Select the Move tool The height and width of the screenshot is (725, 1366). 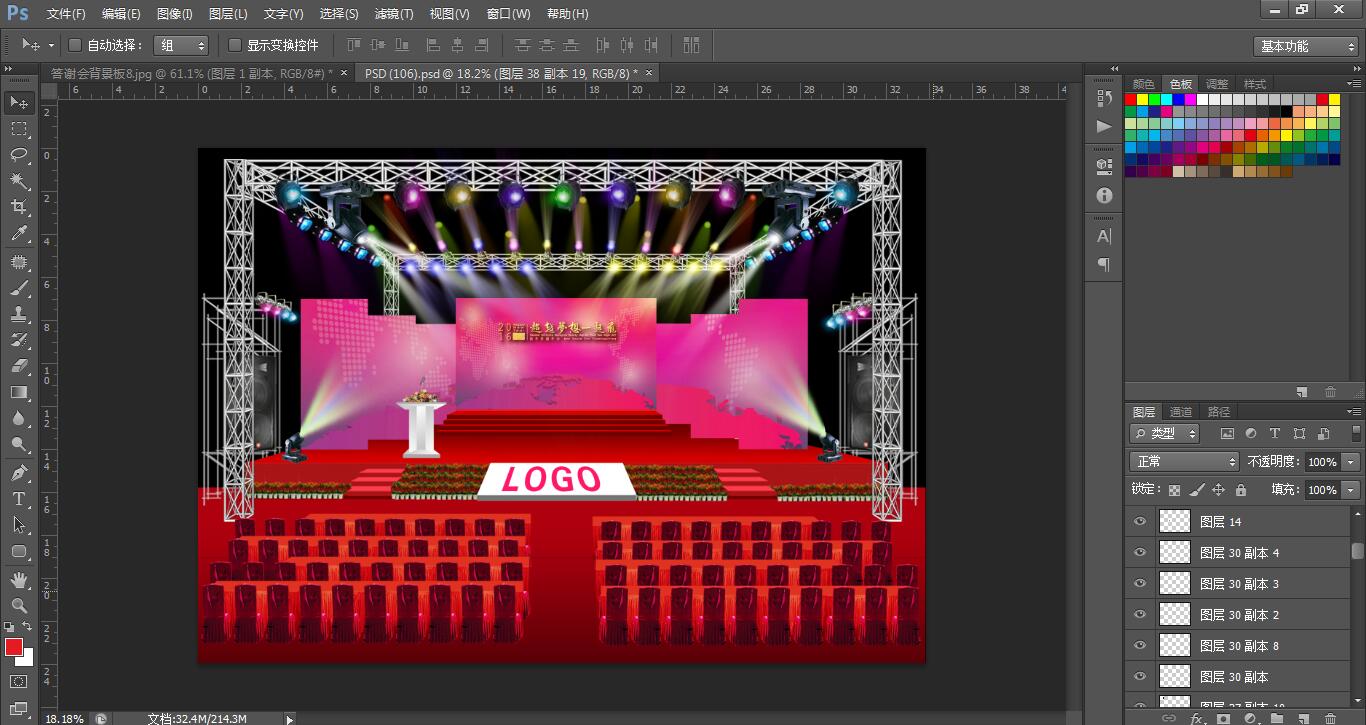[19, 102]
